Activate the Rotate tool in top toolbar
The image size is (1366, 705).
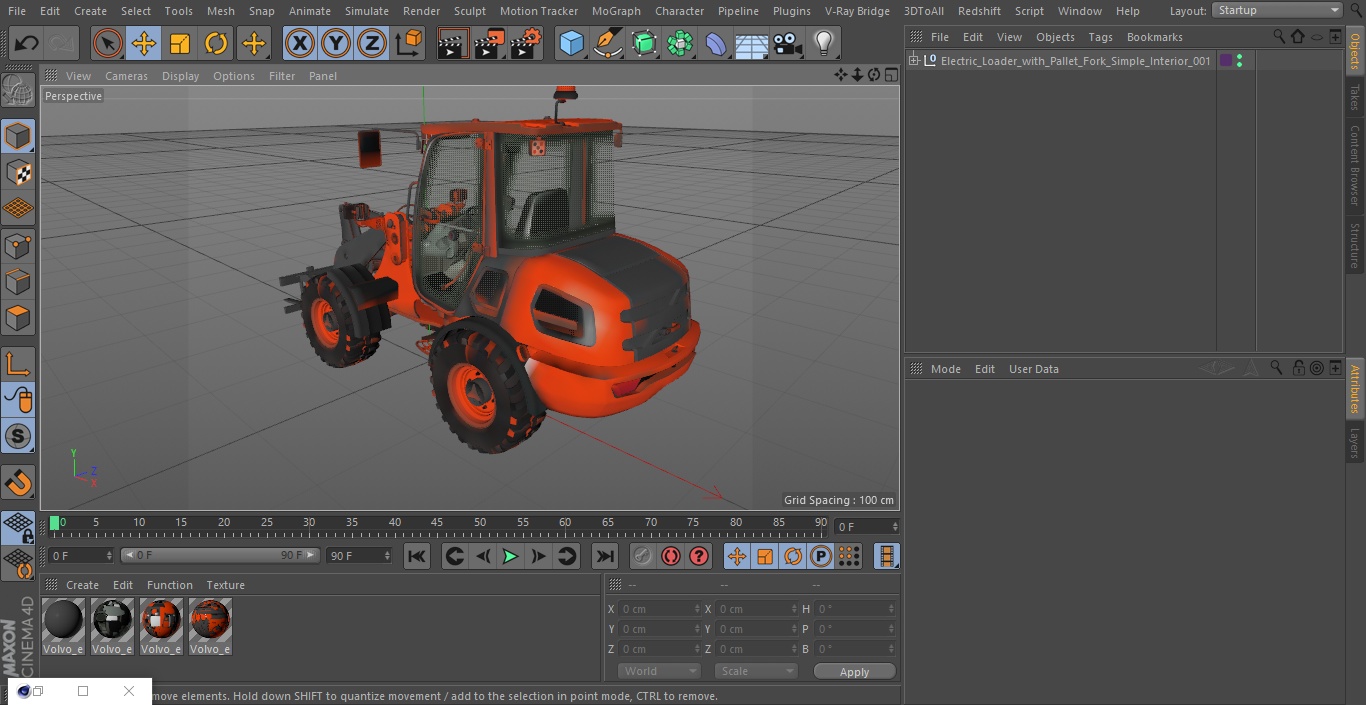pos(216,43)
